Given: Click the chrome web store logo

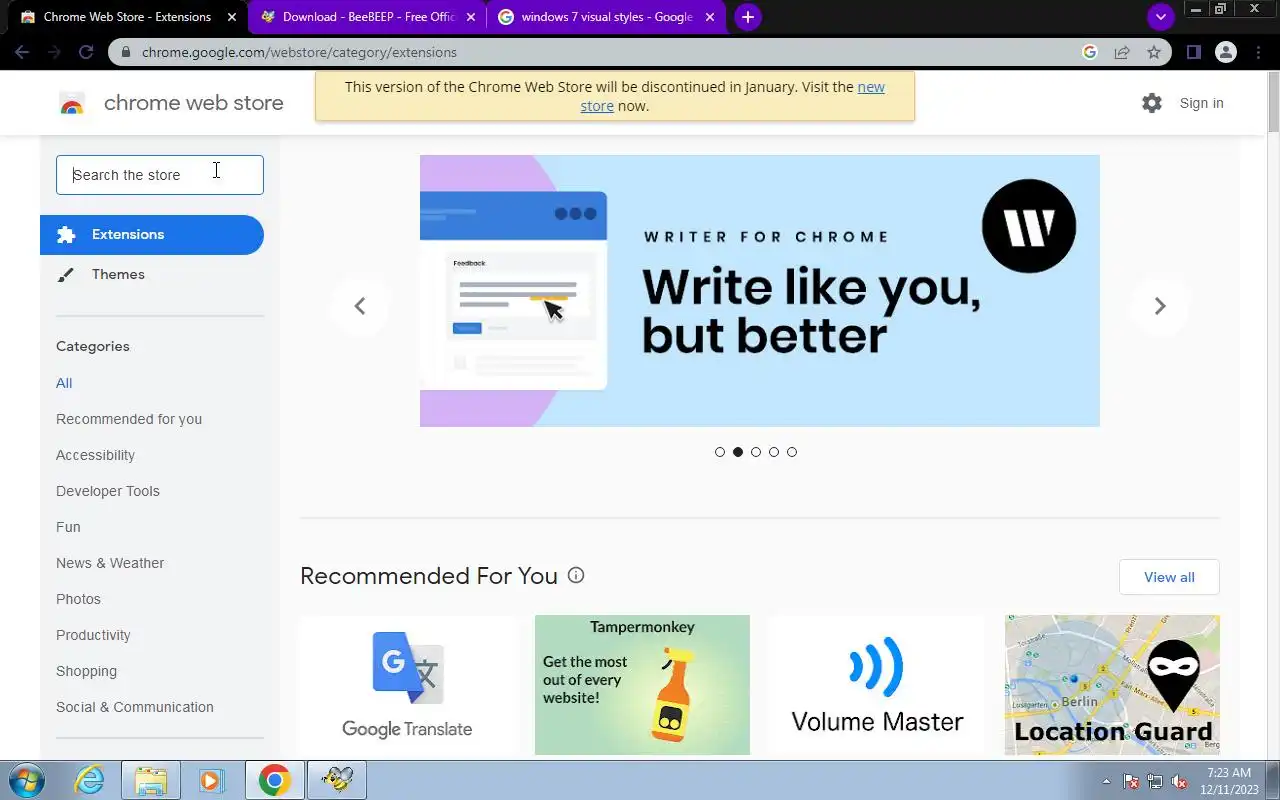Looking at the screenshot, I should point(170,103).
